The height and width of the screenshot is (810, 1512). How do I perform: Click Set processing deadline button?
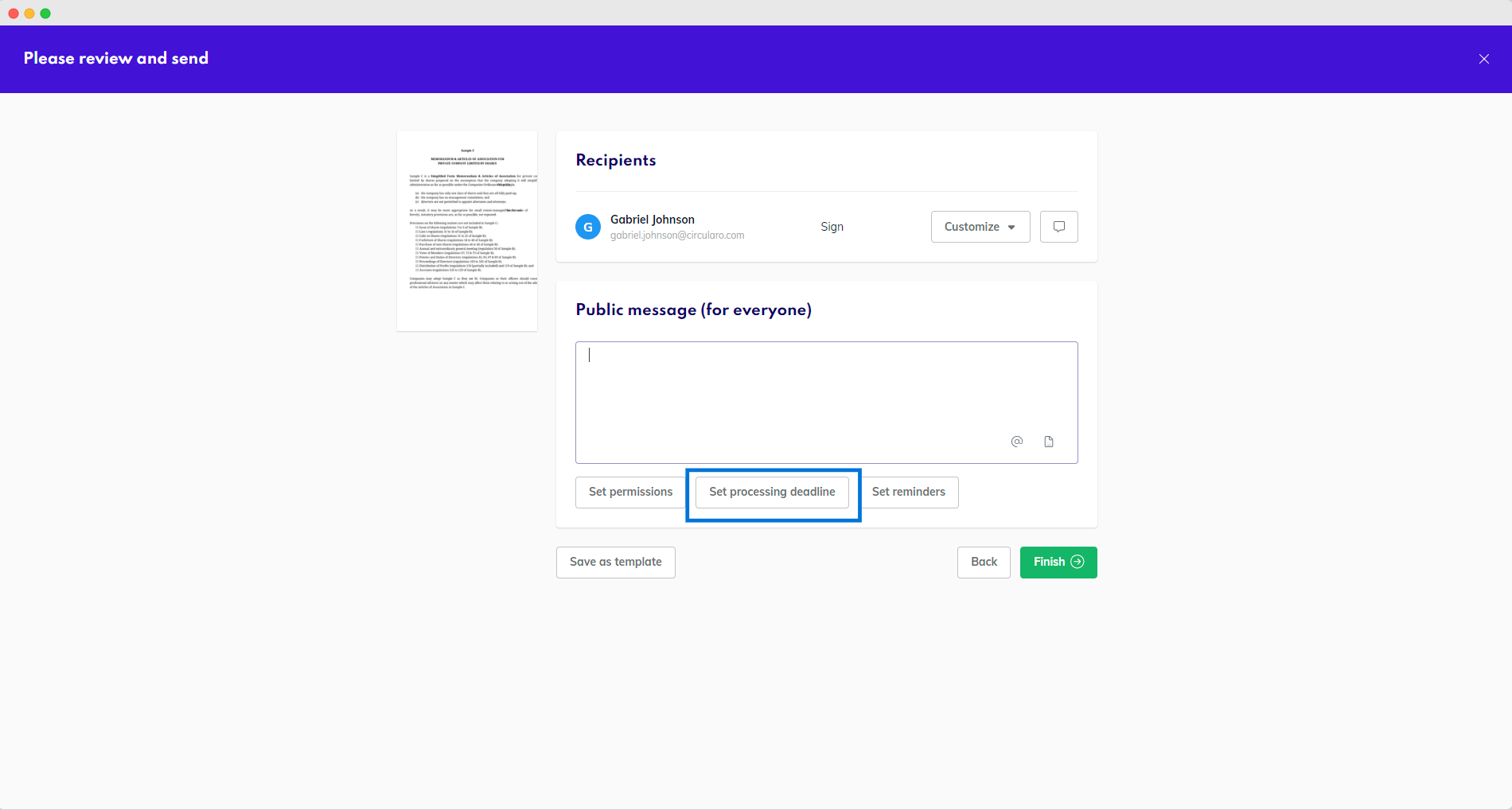click(x=772, y=492)
